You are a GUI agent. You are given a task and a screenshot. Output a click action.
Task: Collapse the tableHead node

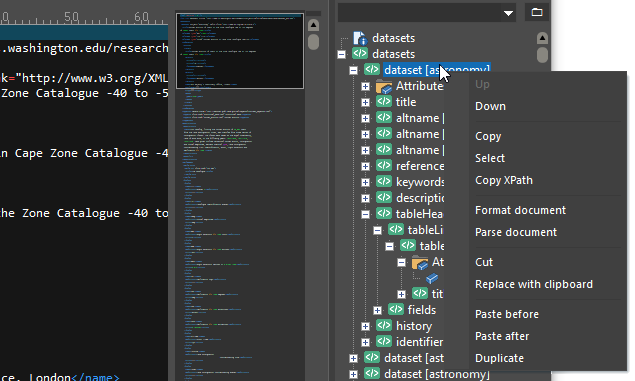tap(365, 214)
